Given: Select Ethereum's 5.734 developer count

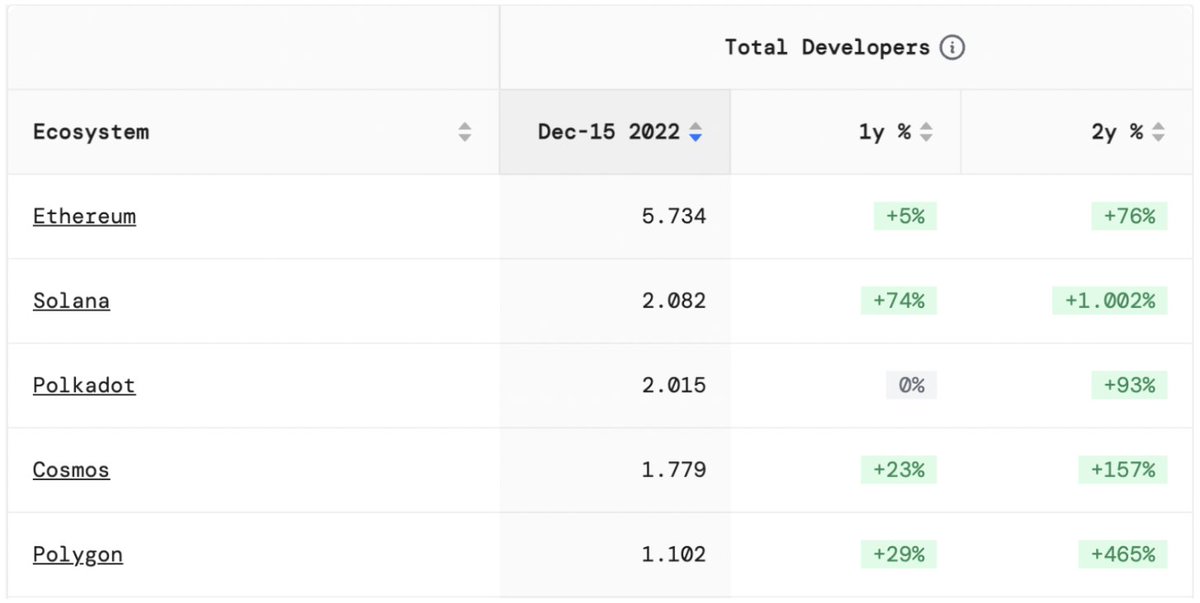Looking at the screenshot, I should click(674, 216).
